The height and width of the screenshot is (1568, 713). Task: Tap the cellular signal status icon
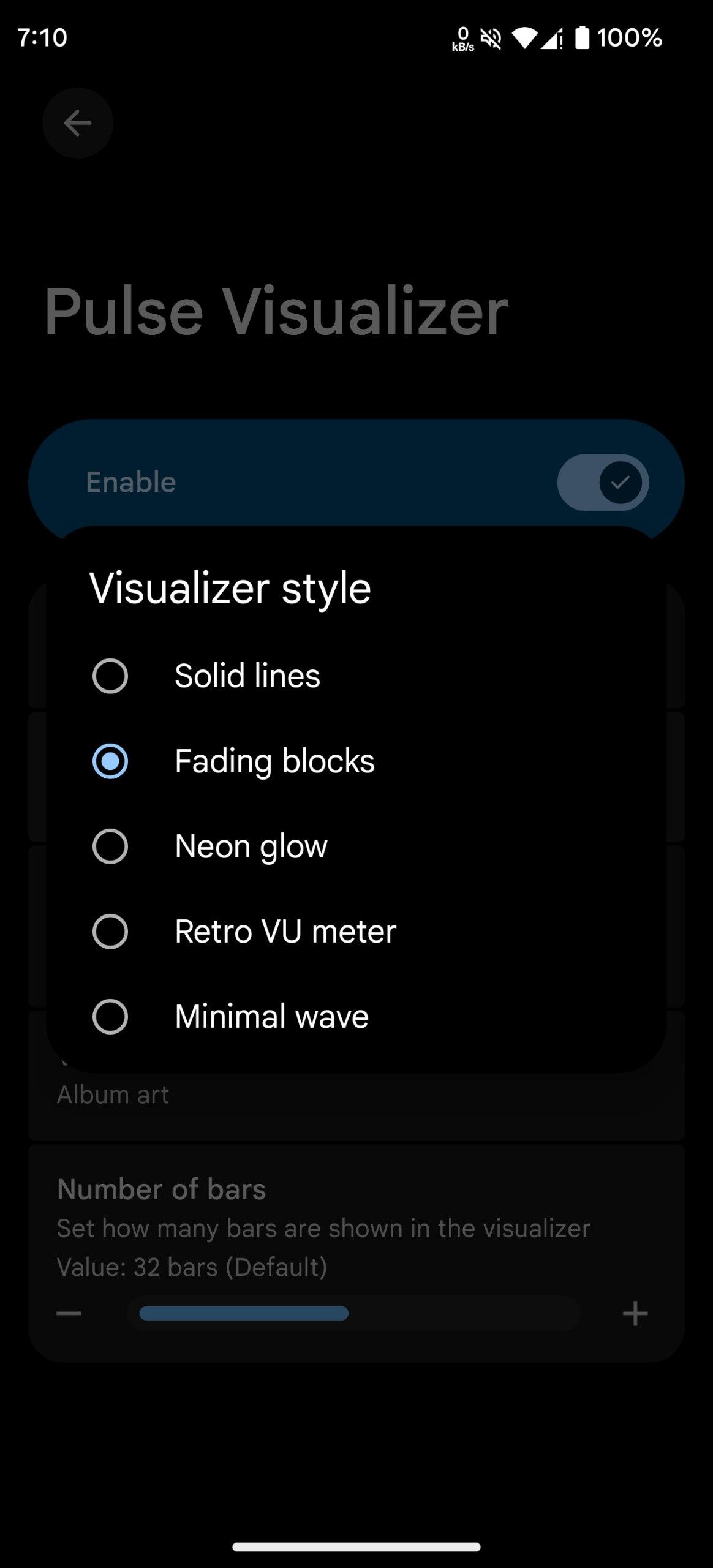point(552,39)
